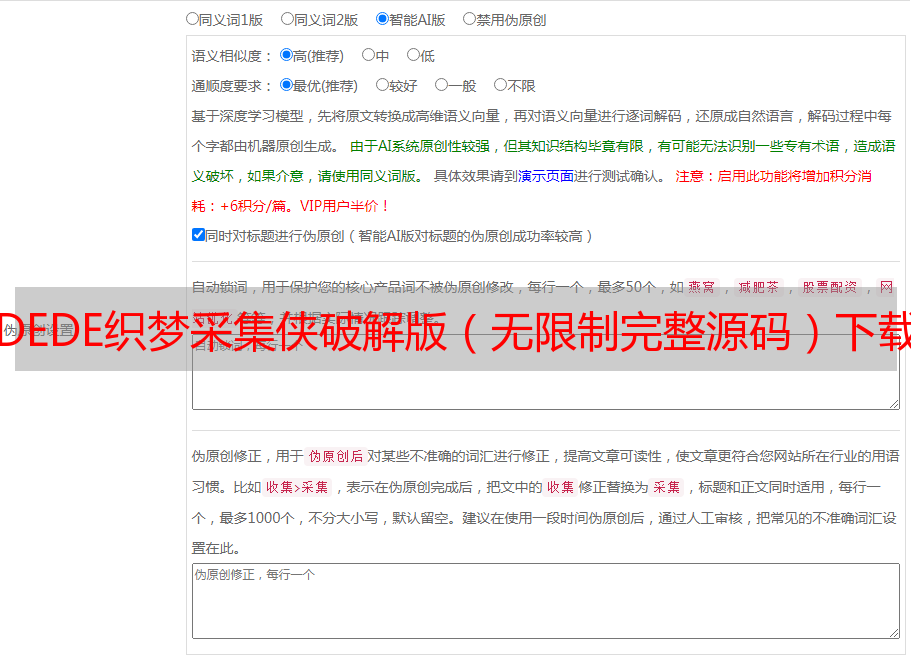Image resolution: width=911 pixels, height=658 pixels.
Task: Click the 伪原创后 highlighted term
Action: point(336,456)
